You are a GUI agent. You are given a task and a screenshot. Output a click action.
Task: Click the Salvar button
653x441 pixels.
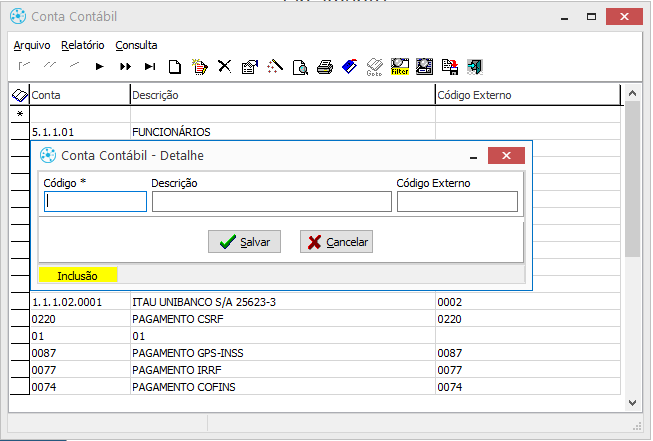[x=244, y=242]
